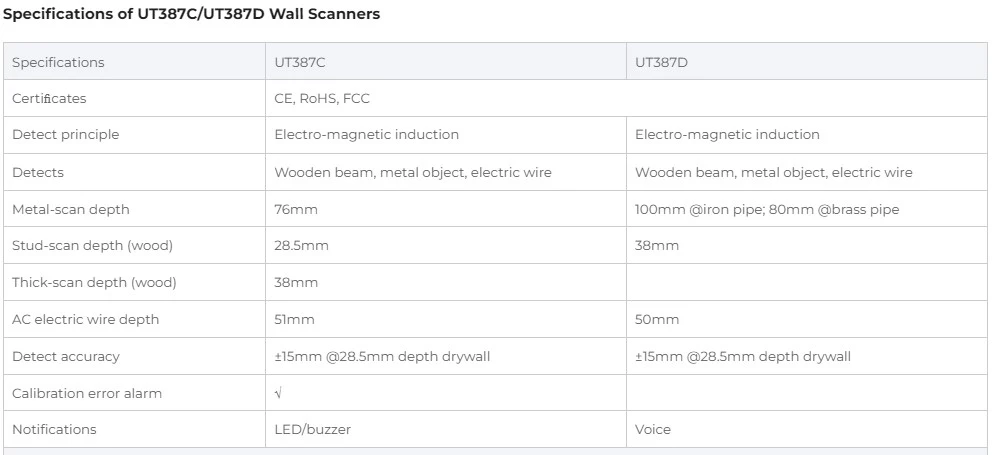Click the 'CE, RoHS, FCC' certificates cell
The height and width of the screenshot is (455, 992).
coord(324,98)
